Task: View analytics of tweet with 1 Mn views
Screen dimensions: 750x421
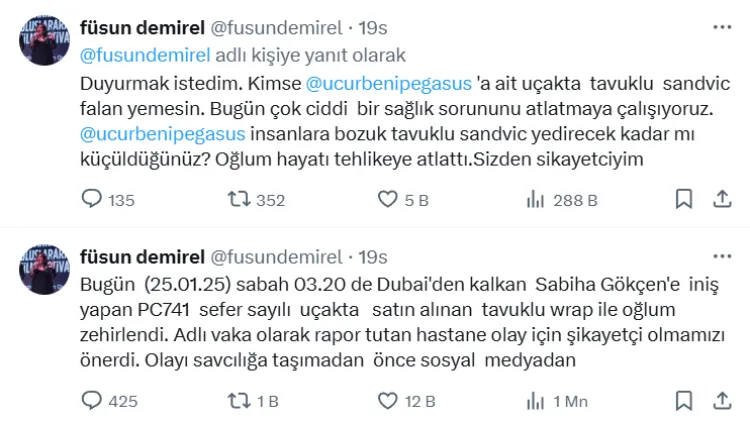Action: point(536,401)
